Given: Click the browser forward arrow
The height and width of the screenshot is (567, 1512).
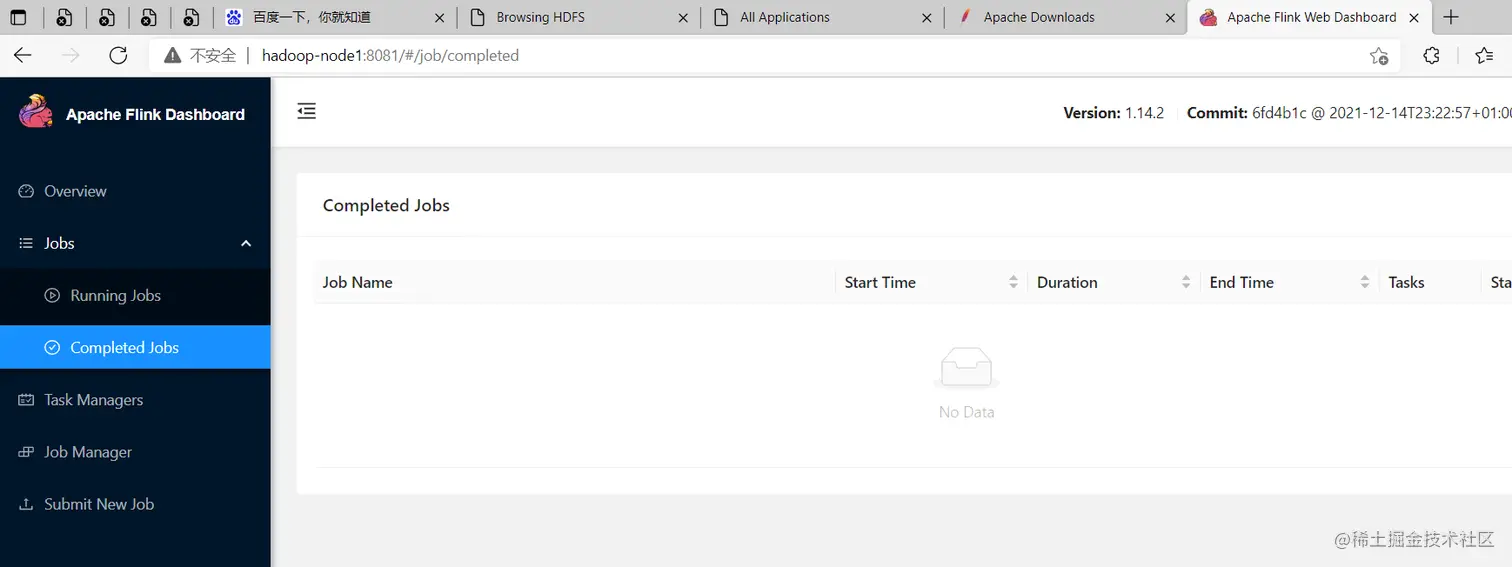Looking at the screenshot, I should tap(70, 55).
